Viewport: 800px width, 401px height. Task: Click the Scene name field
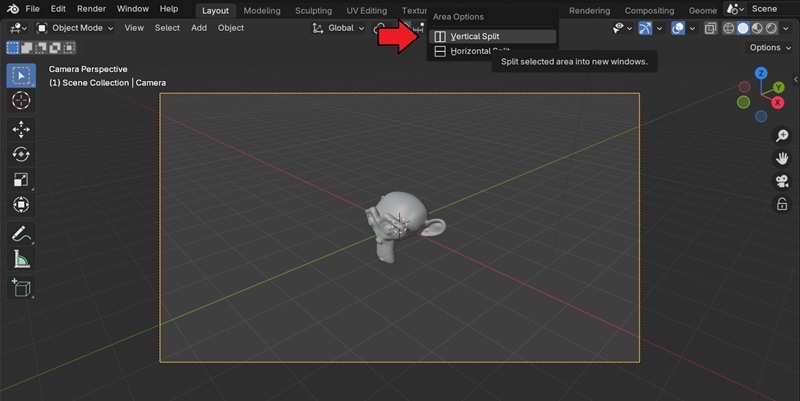coord(772,9)
